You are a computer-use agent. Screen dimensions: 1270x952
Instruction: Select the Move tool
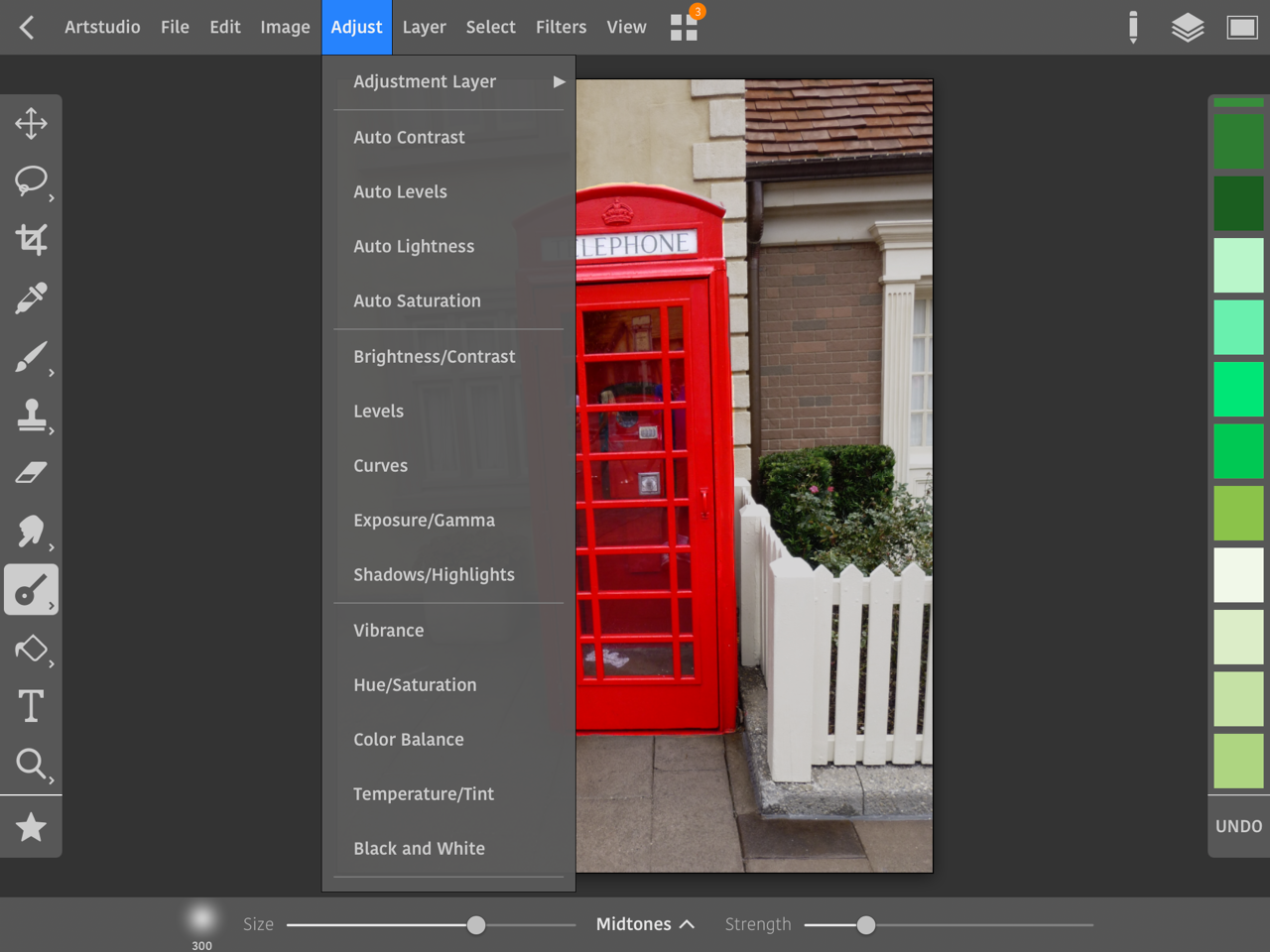31,124
